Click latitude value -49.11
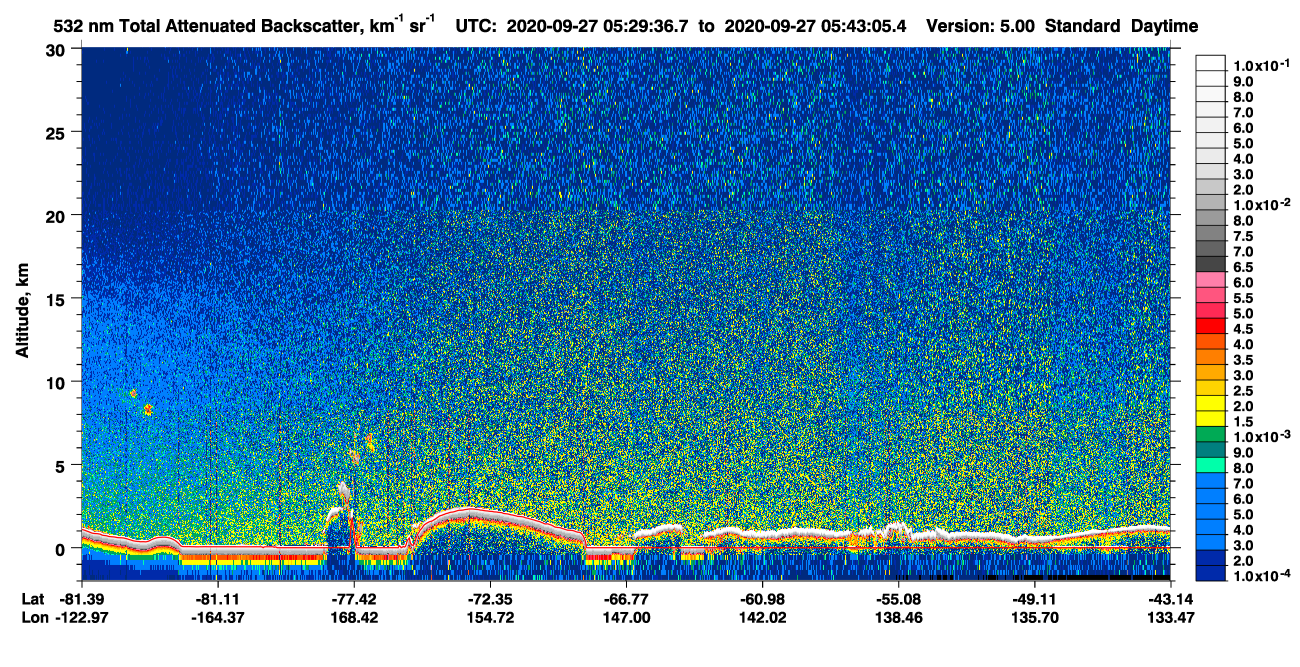This screenshot has width=1300, height=667. coord(1033,598)
